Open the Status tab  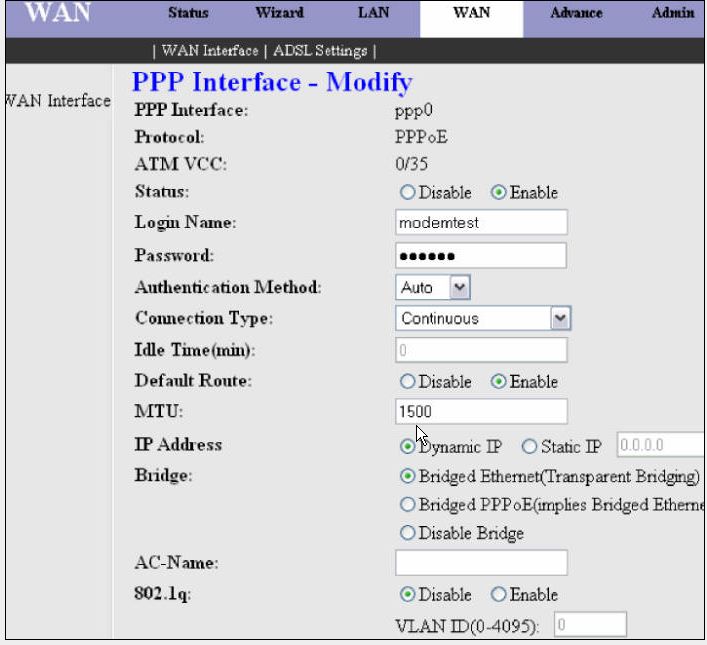point(188,13)
